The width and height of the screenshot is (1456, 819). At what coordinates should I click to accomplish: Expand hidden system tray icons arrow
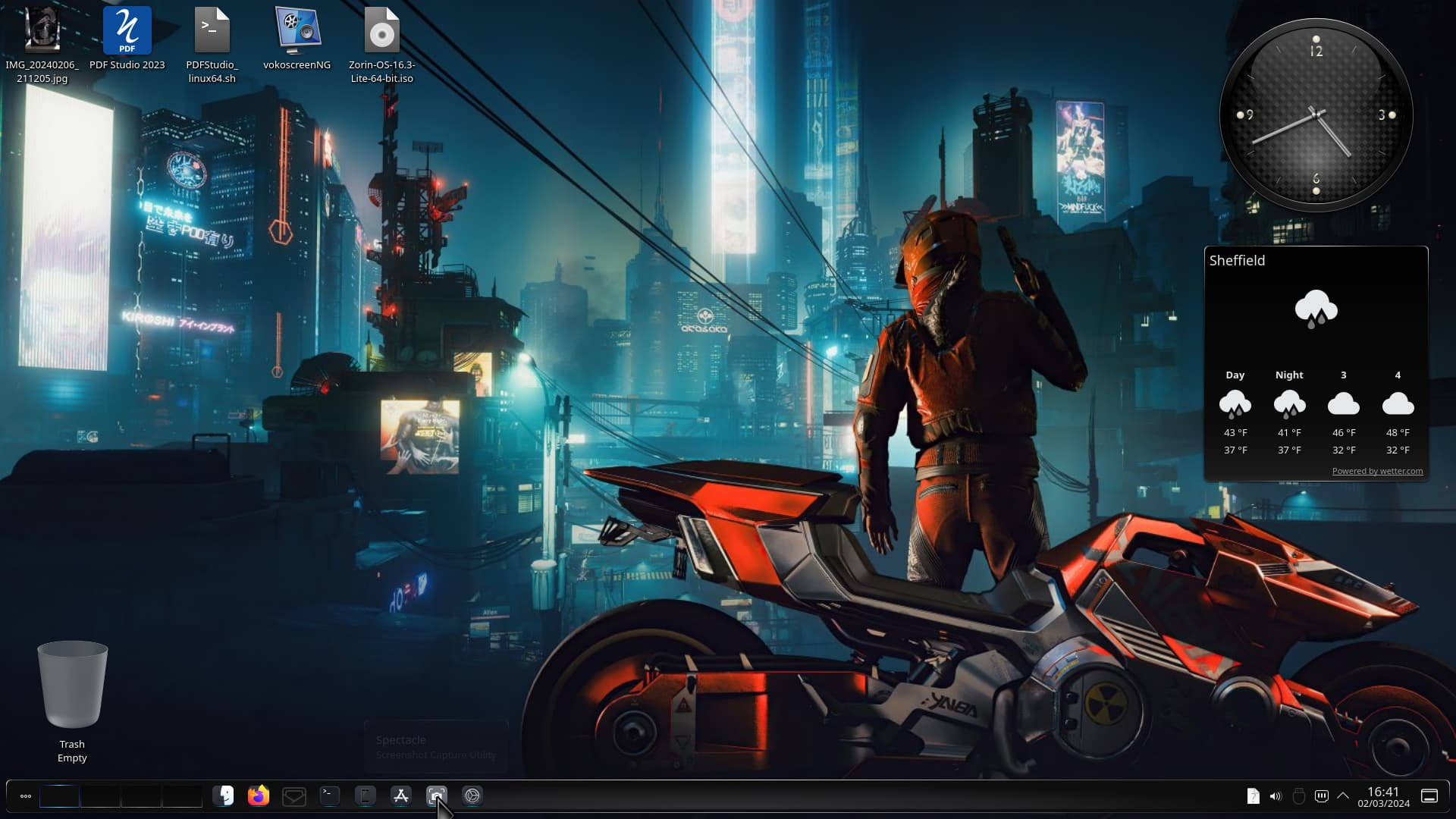pyautogui.click(x=1343, y=796)
